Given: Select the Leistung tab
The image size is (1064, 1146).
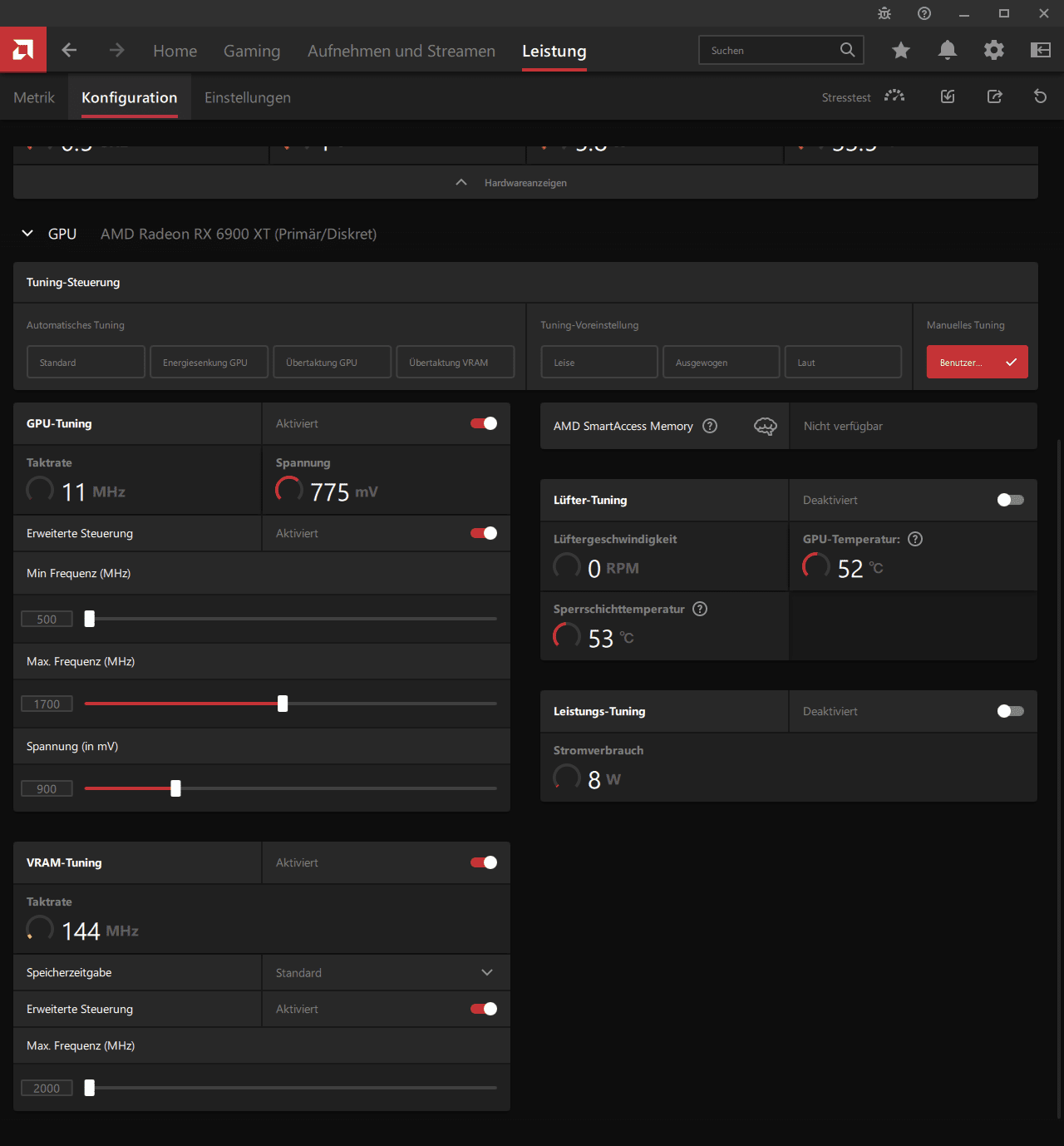Looking at the screenshot, I should (554, 51).
